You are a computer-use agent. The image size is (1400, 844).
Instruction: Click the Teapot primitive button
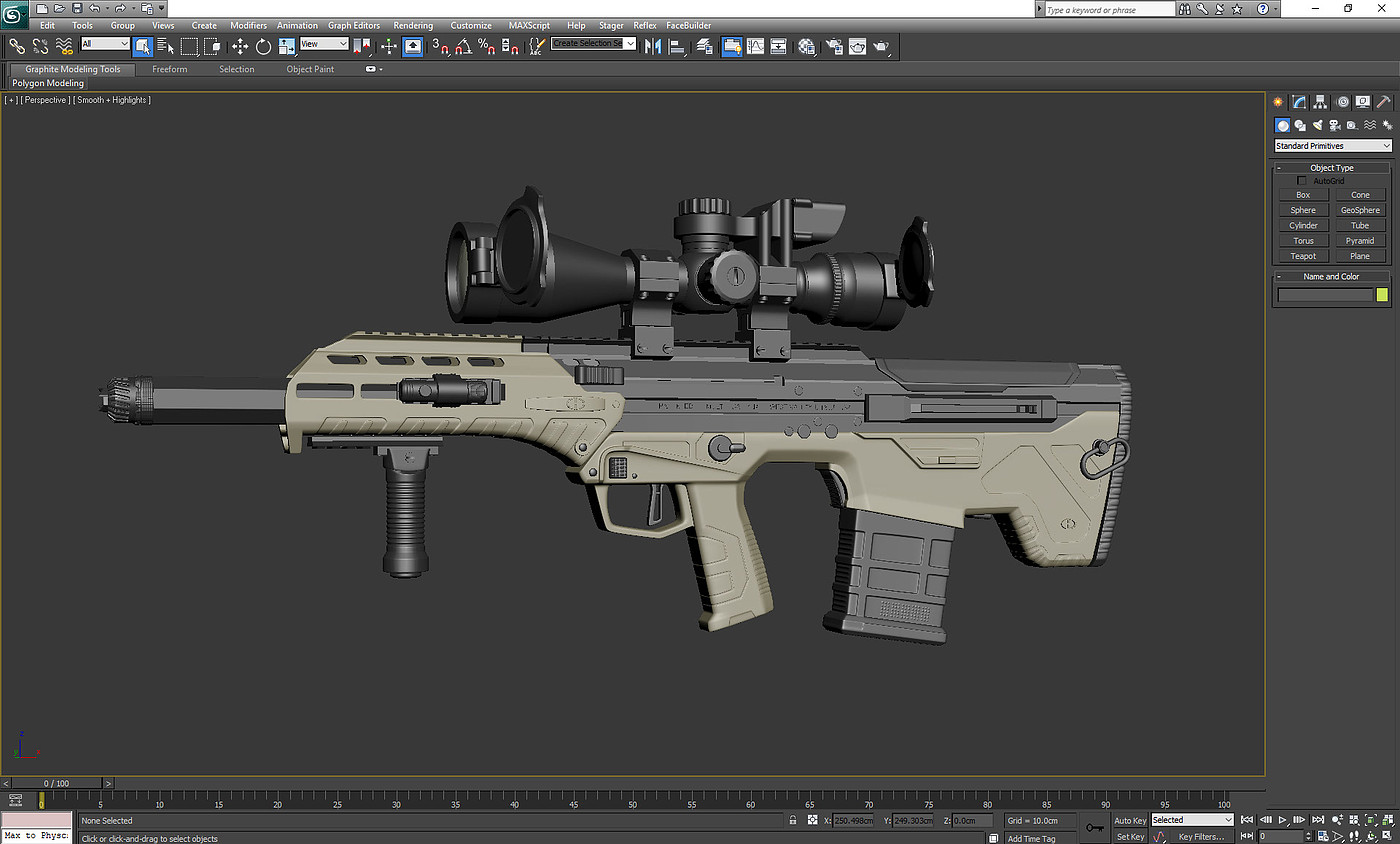point(1303,256)
